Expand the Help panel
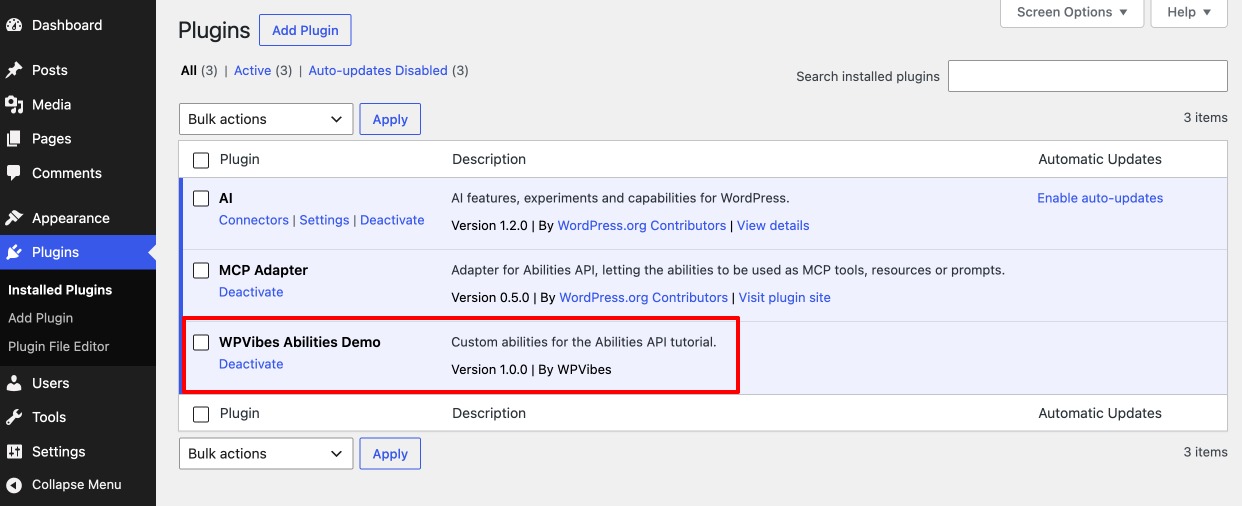Viewport: 1242px width, 506px height. point(1189,12)
